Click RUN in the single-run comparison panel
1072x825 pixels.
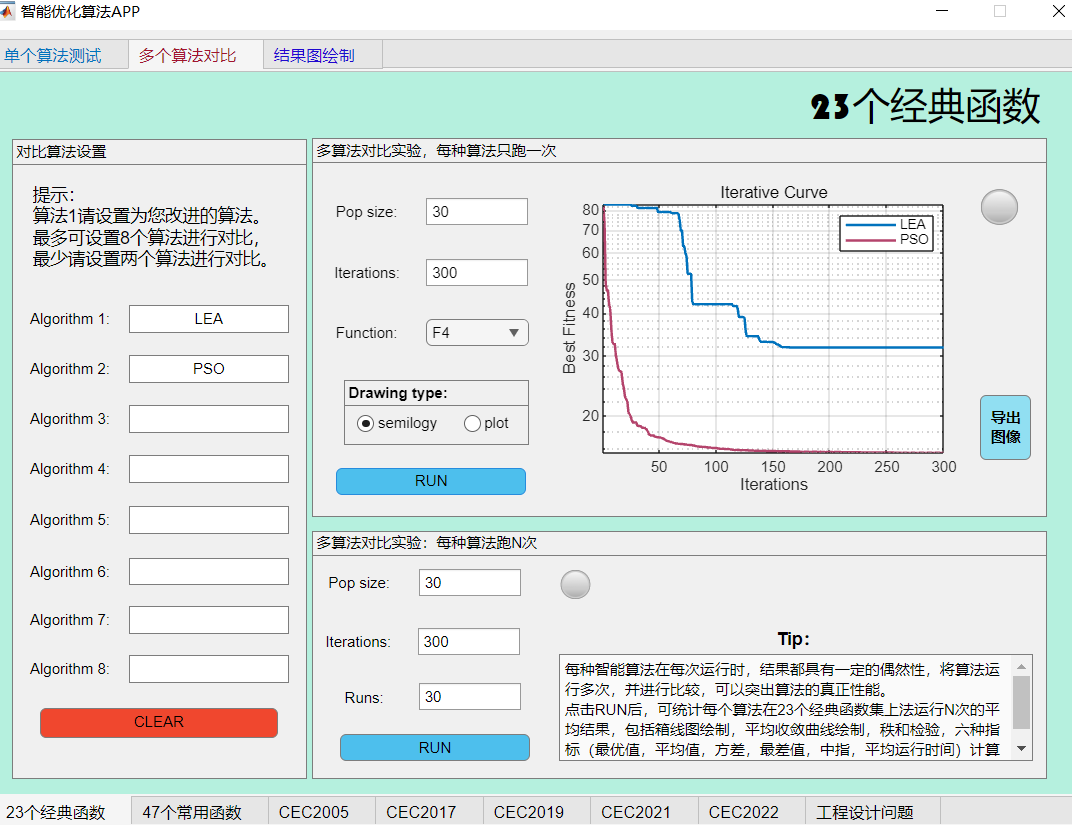430,481
